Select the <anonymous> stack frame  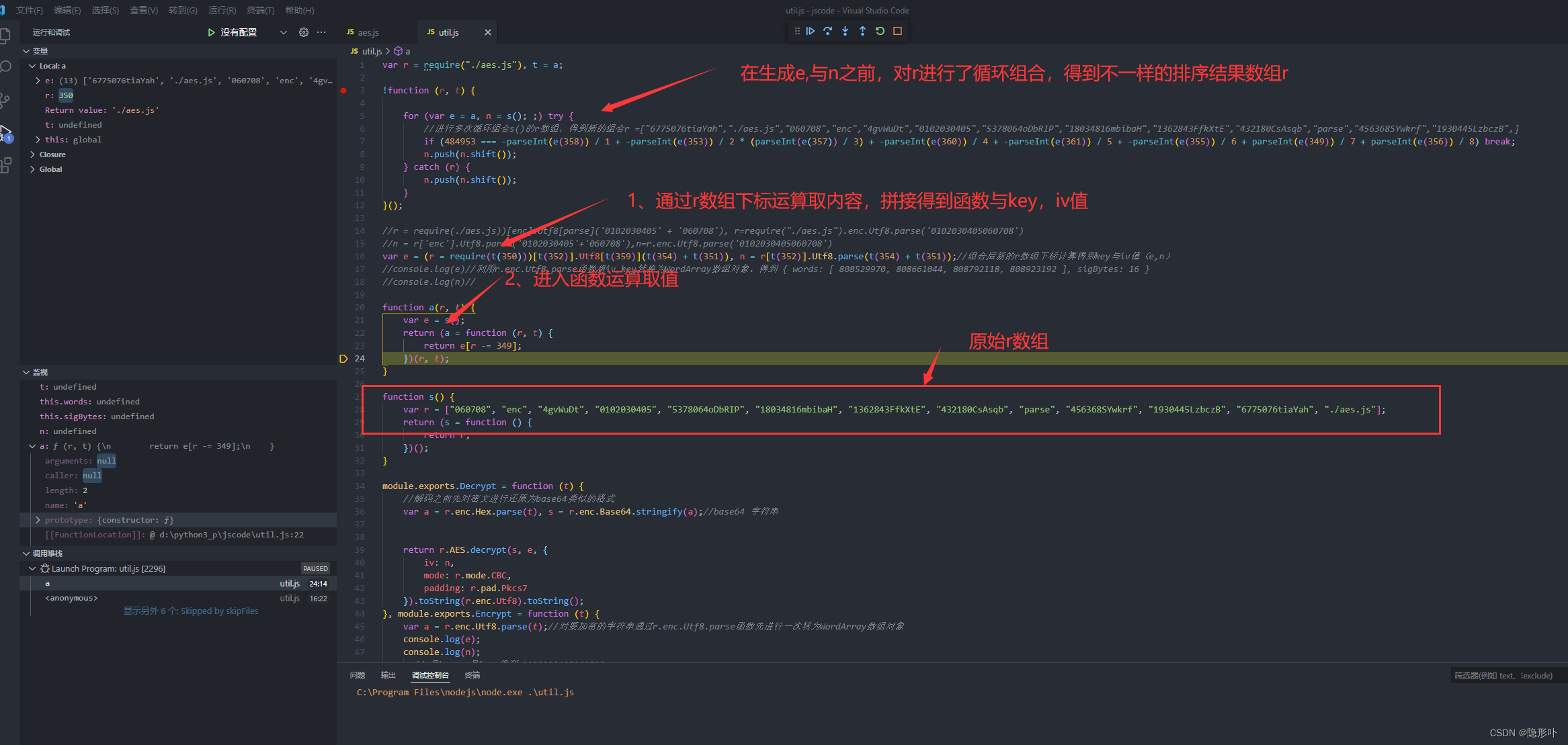click(x=178, y=598)
